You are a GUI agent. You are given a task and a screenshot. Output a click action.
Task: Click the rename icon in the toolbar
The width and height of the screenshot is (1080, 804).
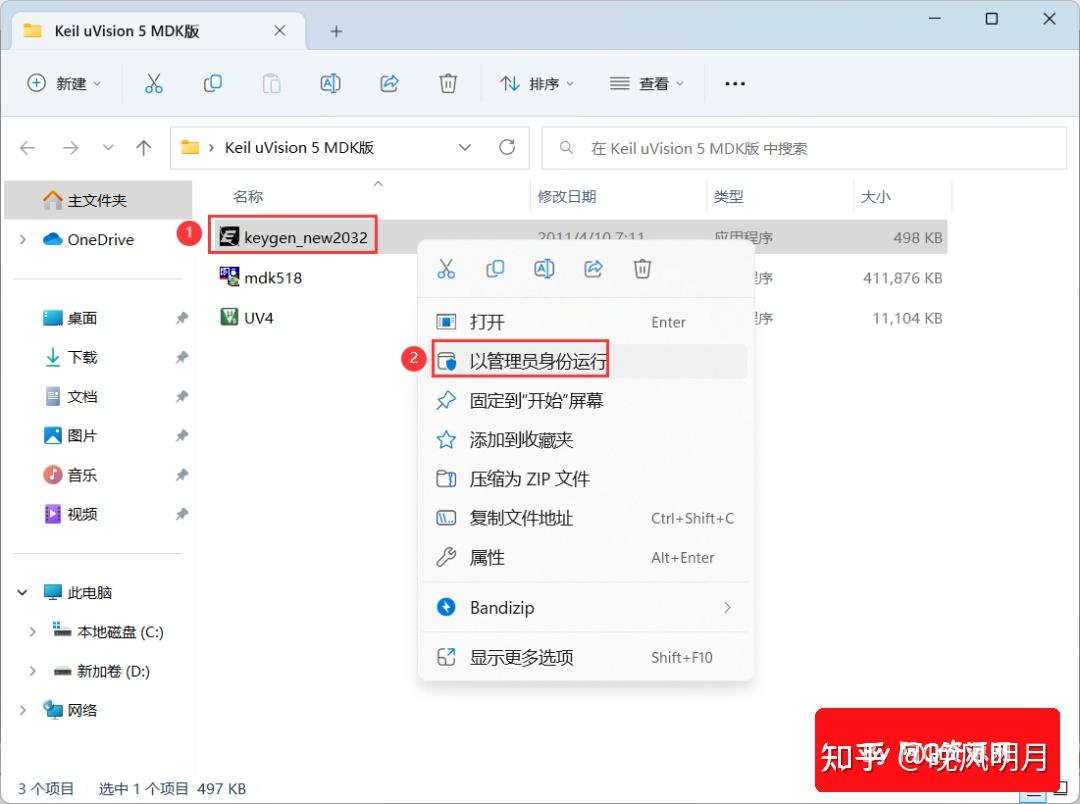tap(330, 83)
